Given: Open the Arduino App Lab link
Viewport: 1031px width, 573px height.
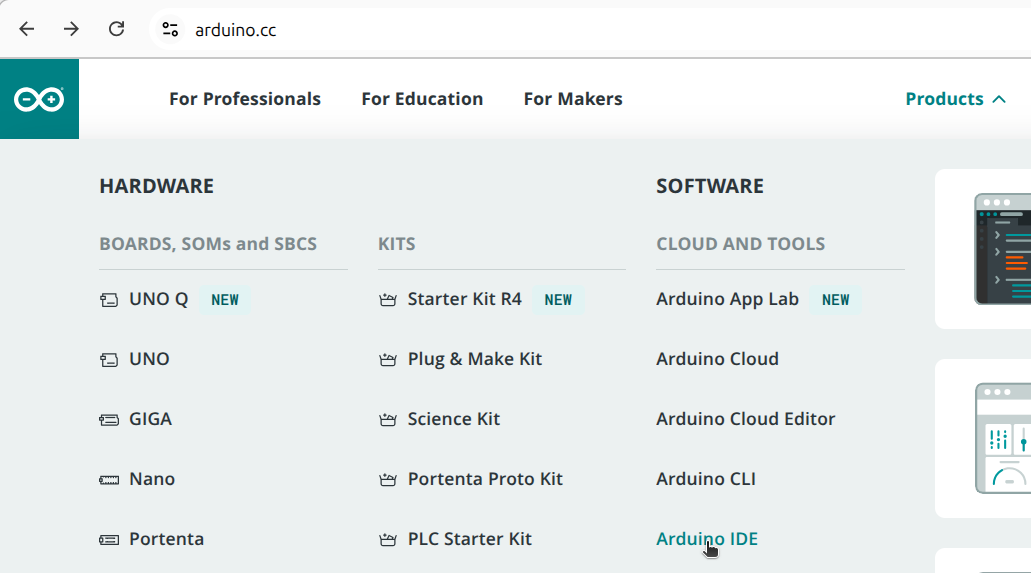Looking at the screenshot, I should click(x=727, y=299).
